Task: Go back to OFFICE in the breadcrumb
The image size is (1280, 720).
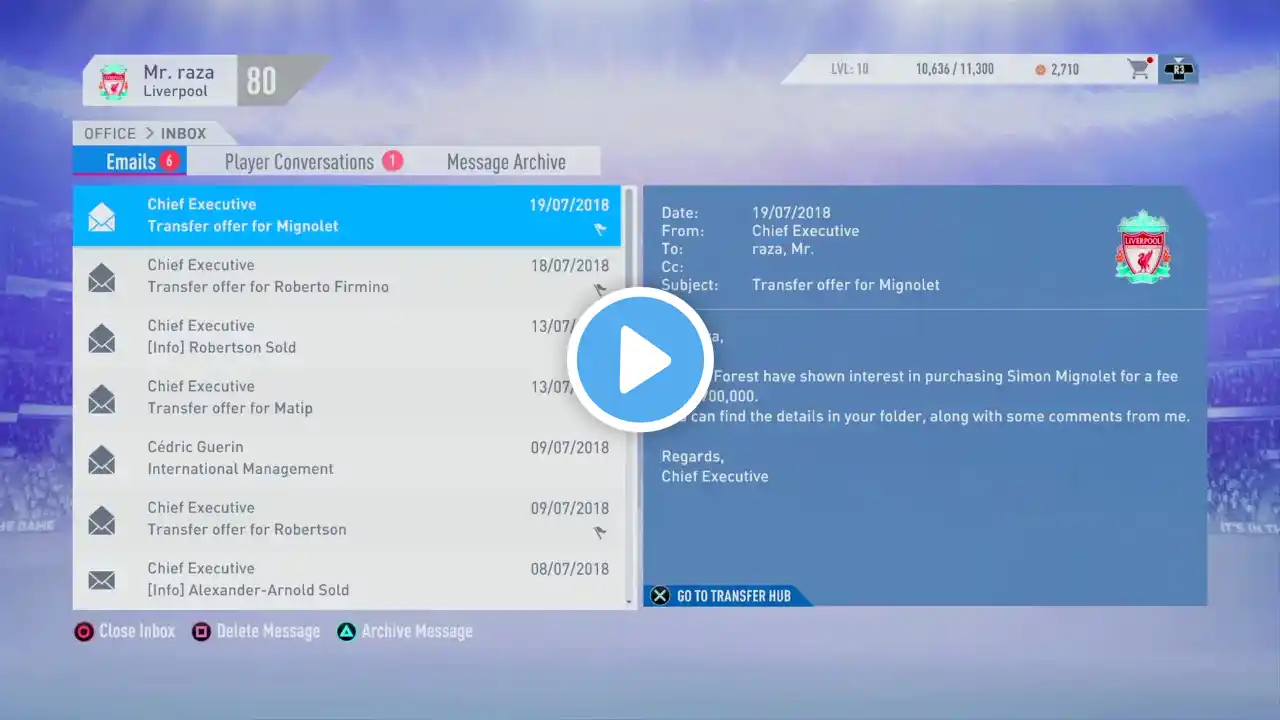Action: tap(110, 133)
